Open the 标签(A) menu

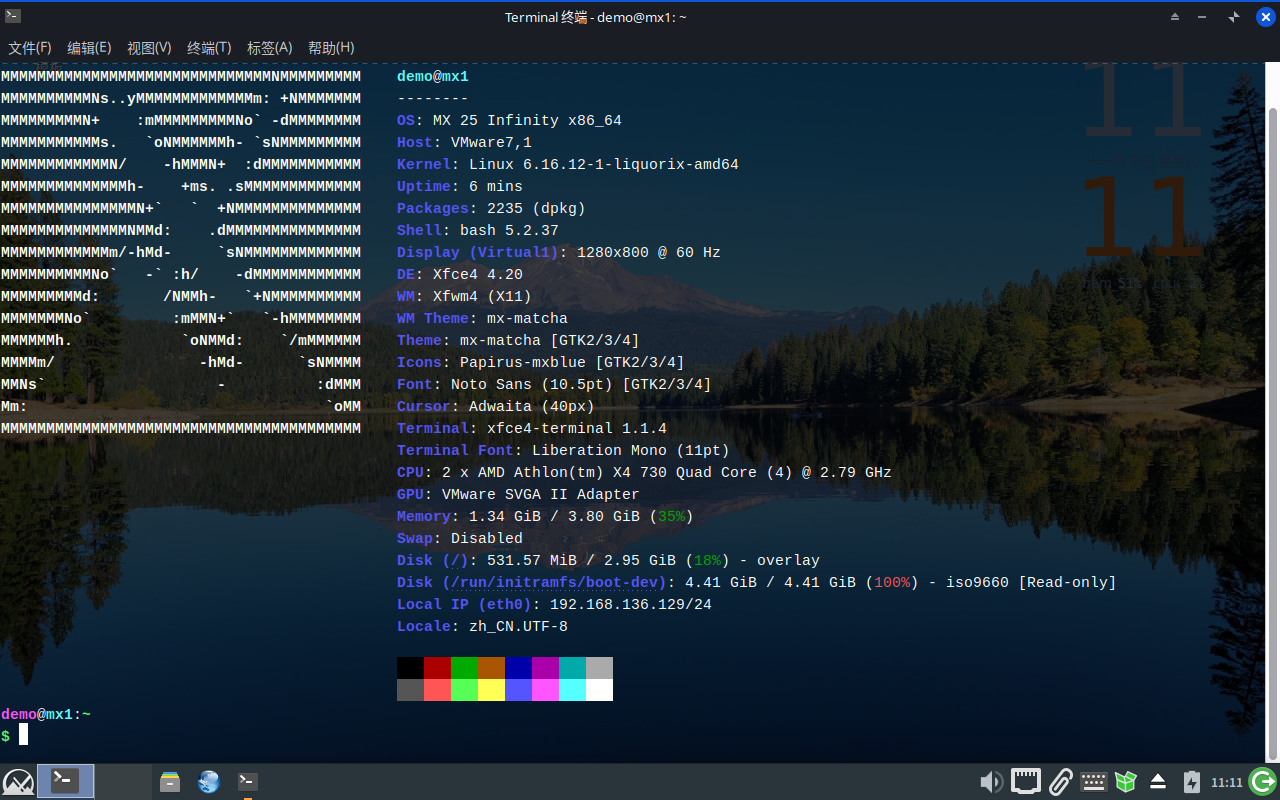tap(269, 48)
